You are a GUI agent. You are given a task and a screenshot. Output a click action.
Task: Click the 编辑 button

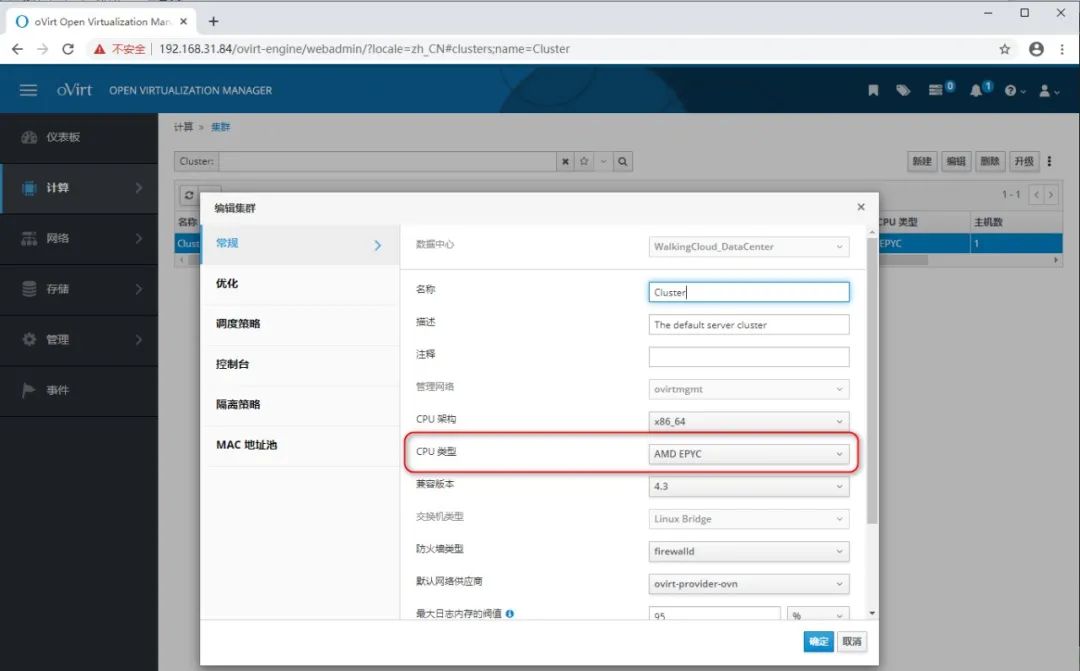[956, 161]
